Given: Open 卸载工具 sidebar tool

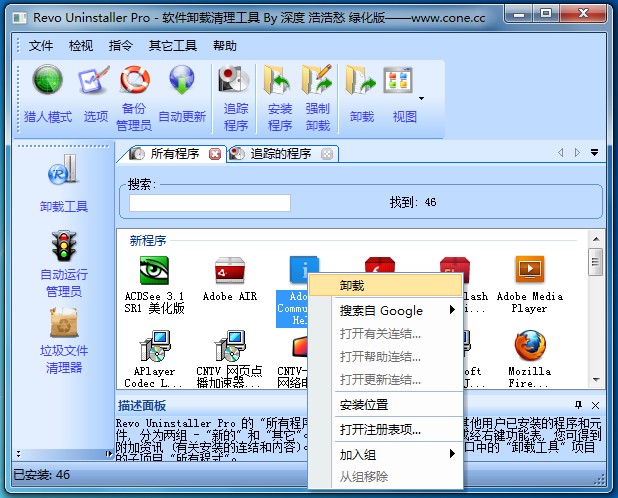Looking at the screenshot, I should click(x=63, y=170).
